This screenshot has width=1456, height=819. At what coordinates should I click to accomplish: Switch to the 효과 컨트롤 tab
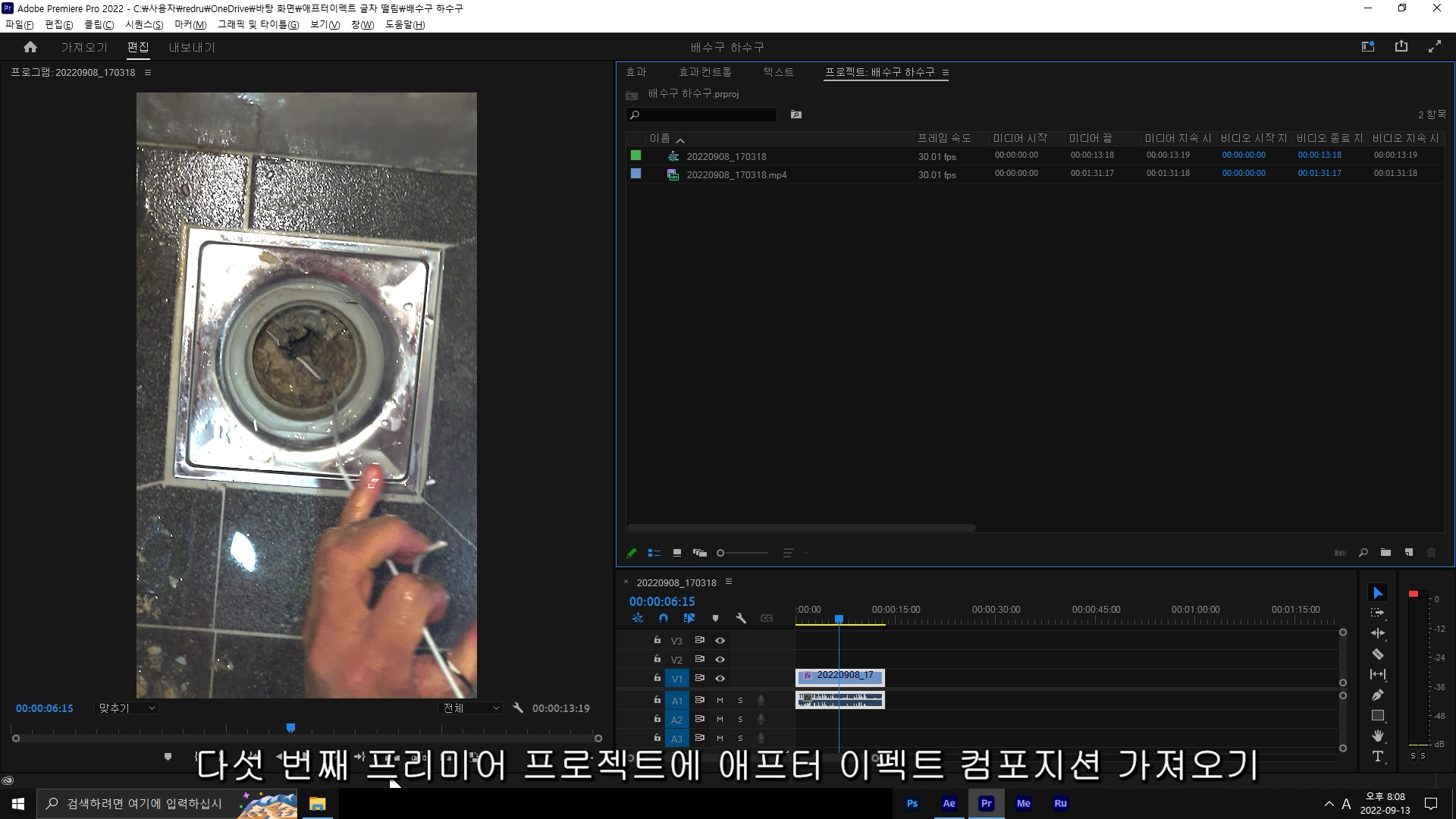pos(704,72)
